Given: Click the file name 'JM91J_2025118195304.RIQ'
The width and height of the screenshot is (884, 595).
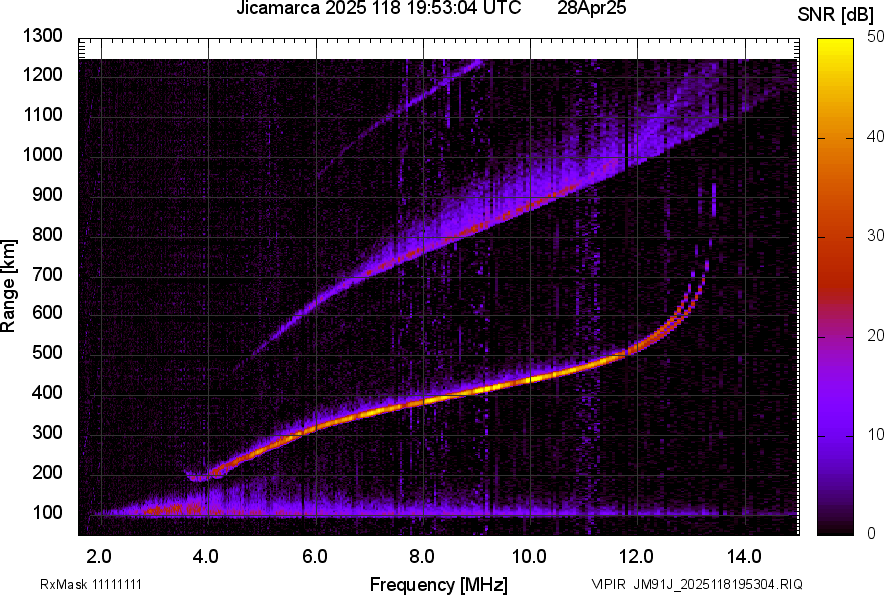Looking at the screenshot, I should click(718, 584).
